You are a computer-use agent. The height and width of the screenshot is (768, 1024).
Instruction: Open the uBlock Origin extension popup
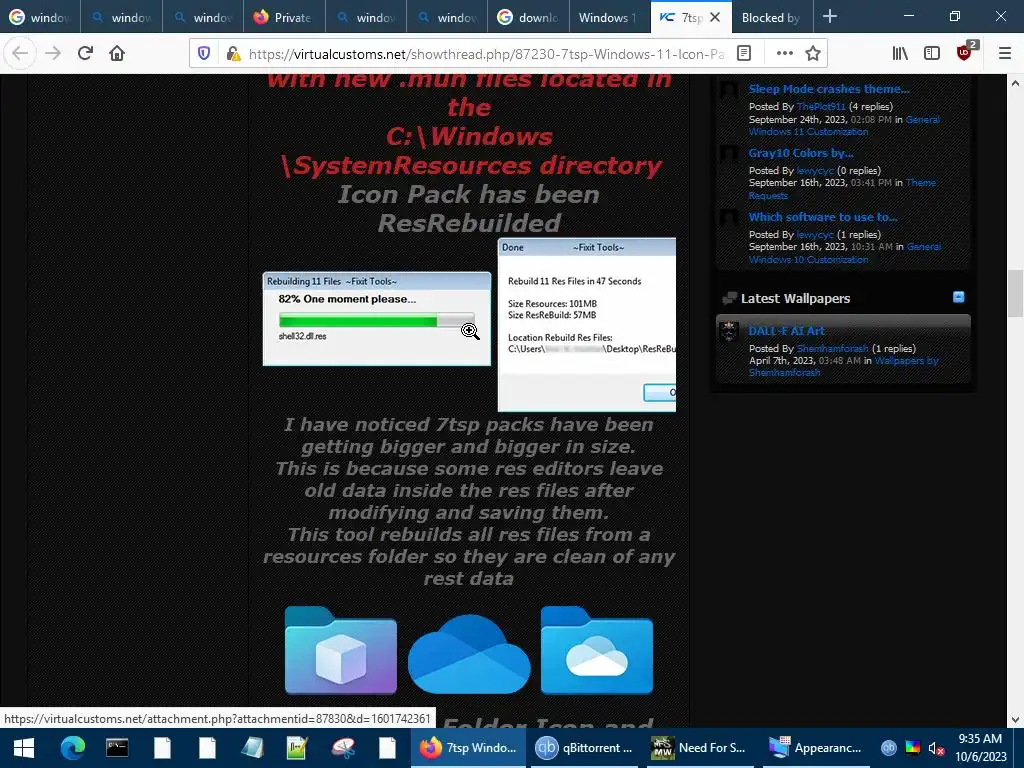(x=965, y=52)
